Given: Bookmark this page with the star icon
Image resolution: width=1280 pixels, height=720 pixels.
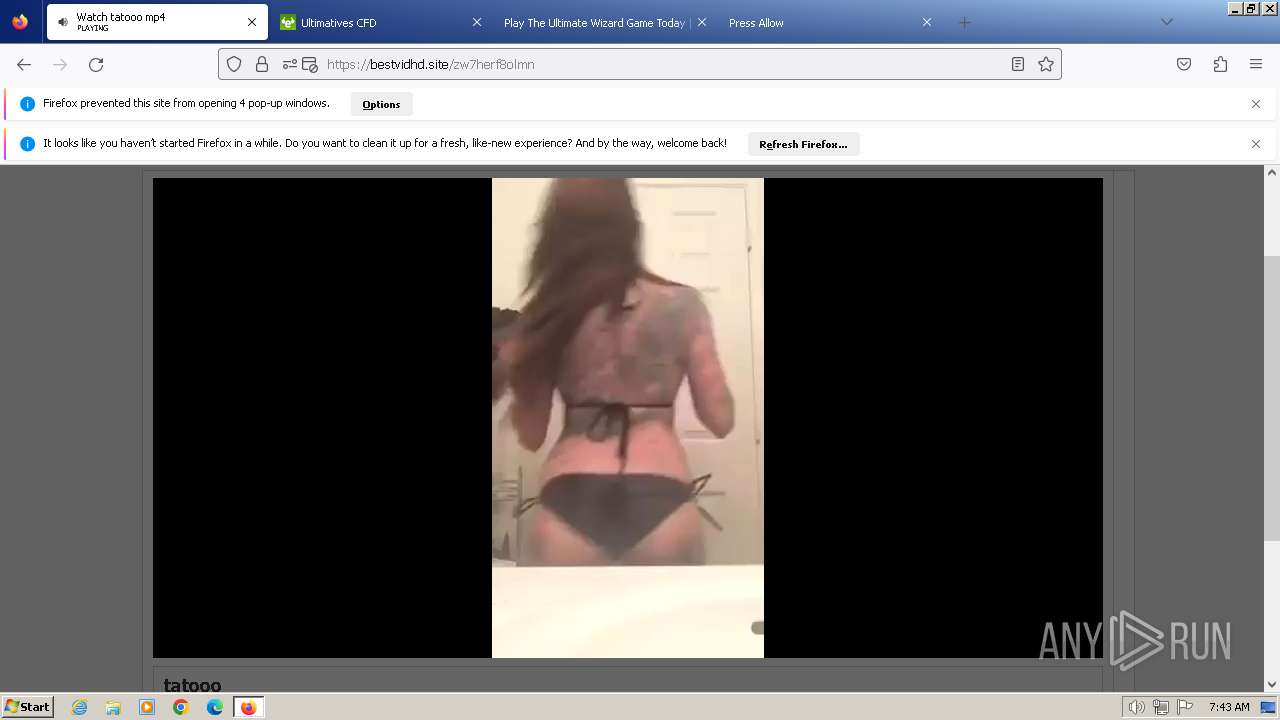Looking at the screenshot, I should pyautogui.click(x=1046, y=64).
